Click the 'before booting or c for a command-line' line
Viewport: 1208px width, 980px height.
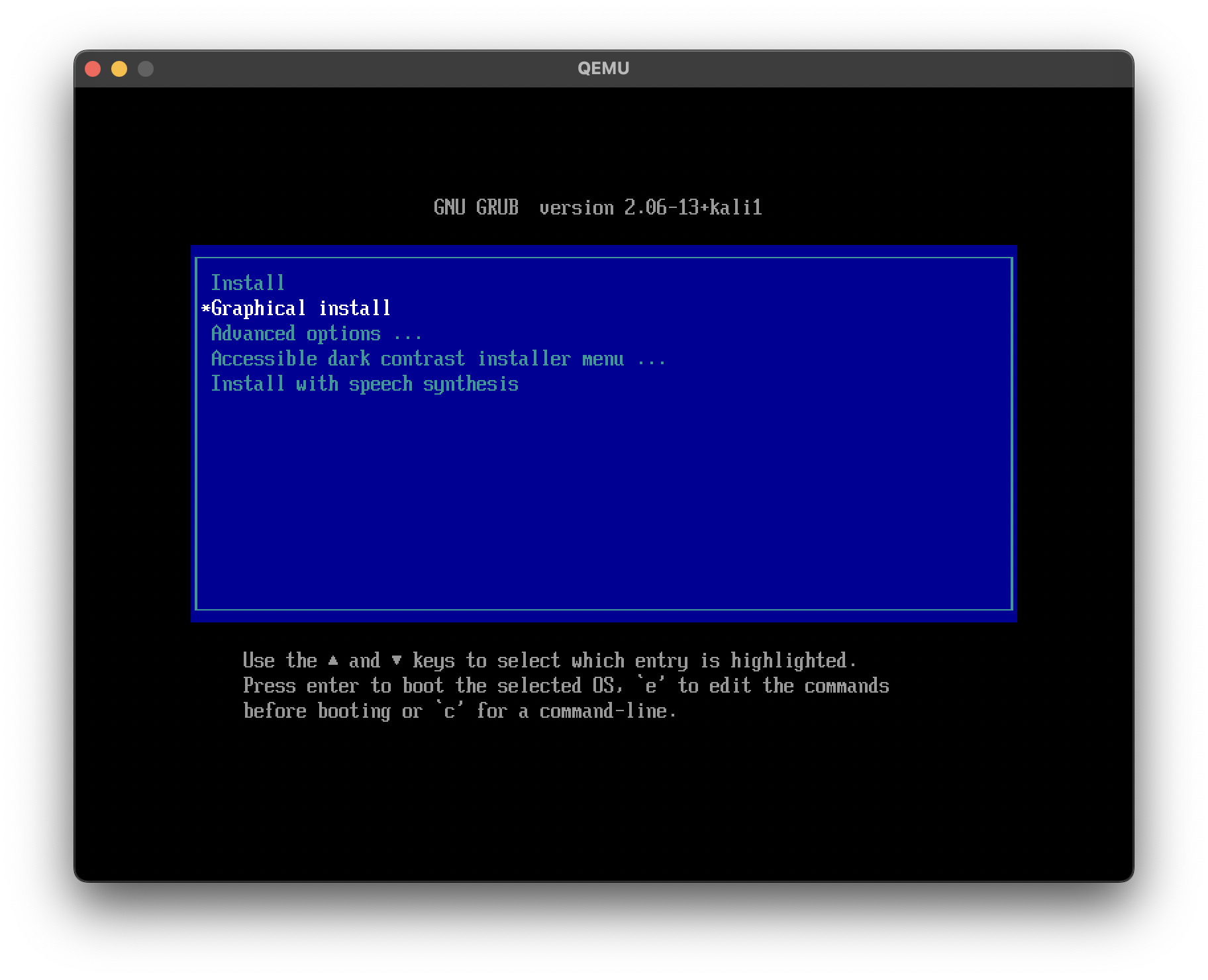460,710
